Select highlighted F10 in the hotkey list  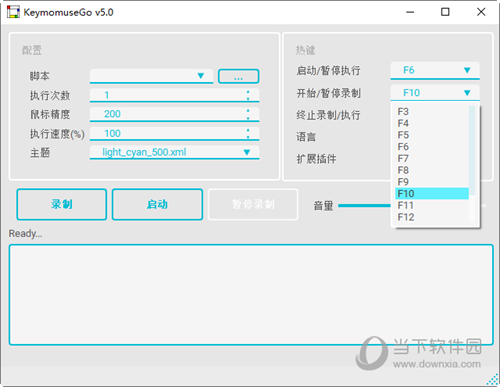tap(432, 194)
